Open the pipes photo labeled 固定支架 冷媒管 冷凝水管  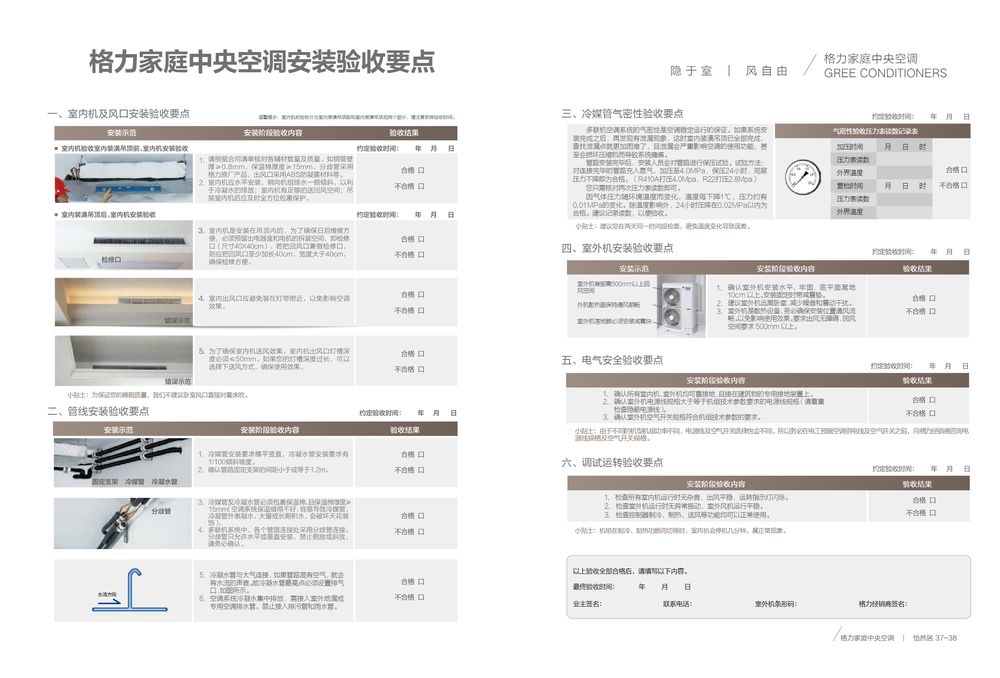(122, 462)
